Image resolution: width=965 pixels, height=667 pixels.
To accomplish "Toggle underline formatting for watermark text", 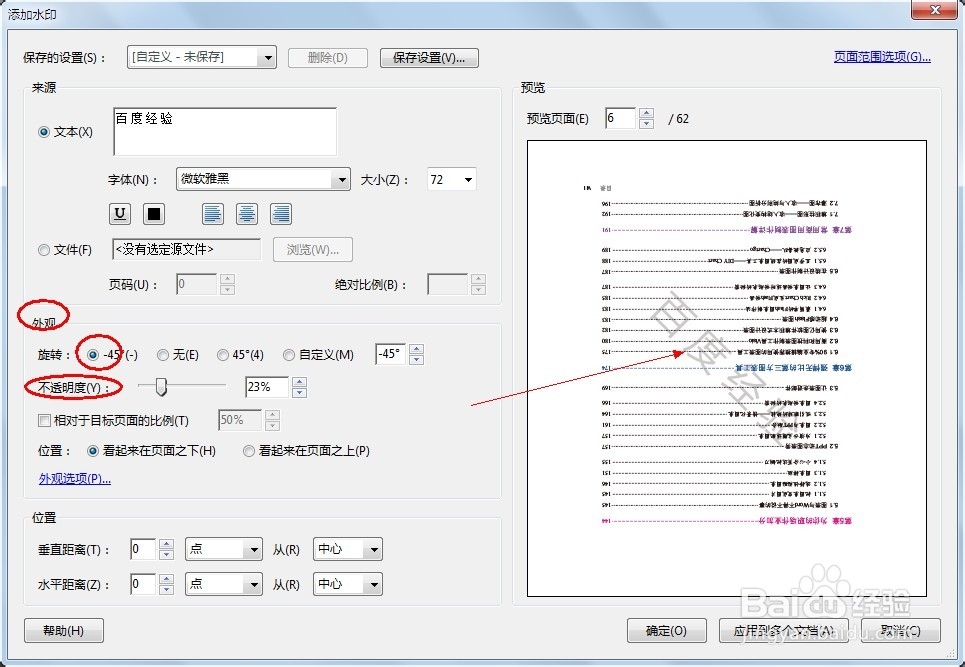I will [119, 213].
